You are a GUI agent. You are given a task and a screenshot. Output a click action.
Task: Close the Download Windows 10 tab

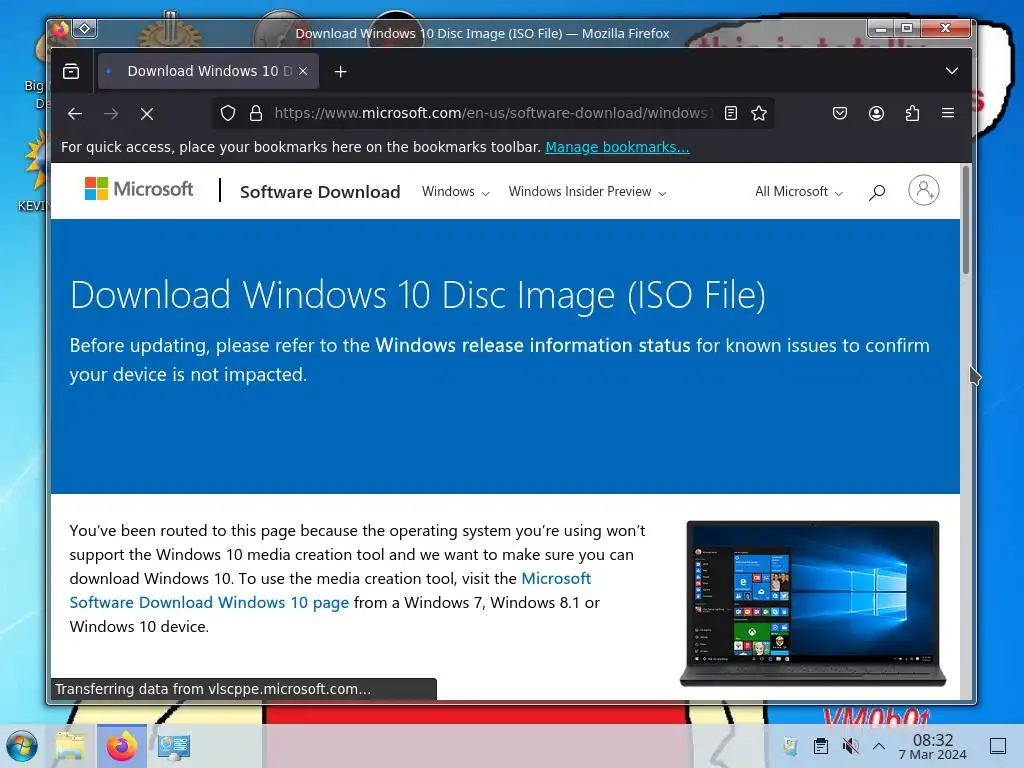point(303,71)
